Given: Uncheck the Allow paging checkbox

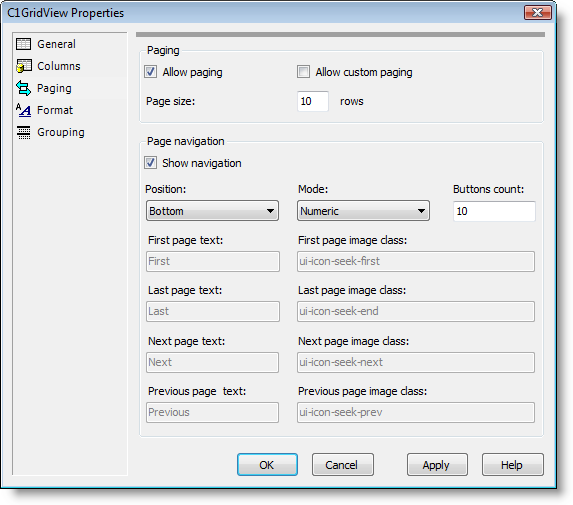Looking at the screenshot, I should tap(151, 72).
